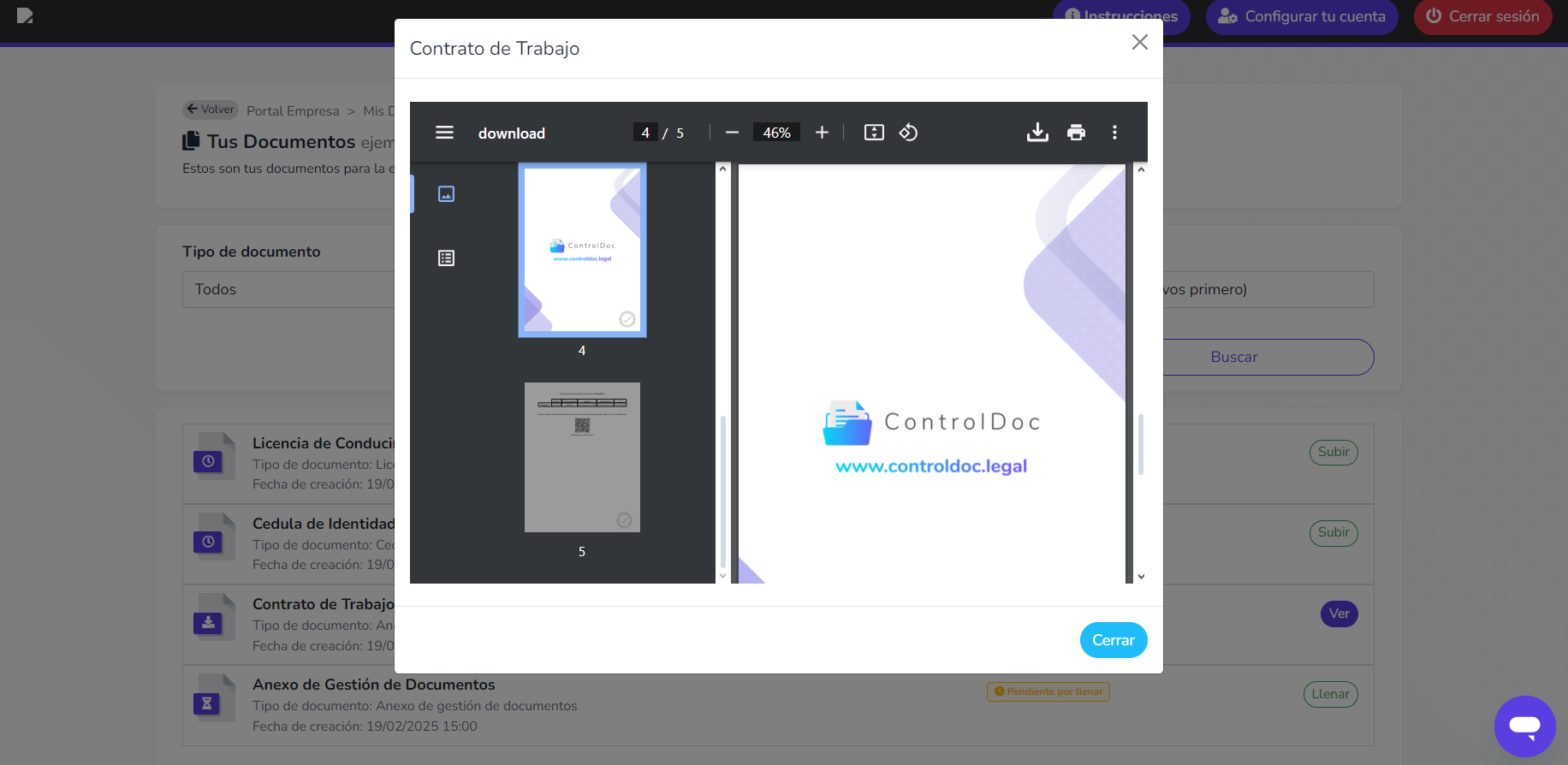Click the scroll up arrow of PDF page
Screen dimensions: 1568x765
pos(1141,169)
